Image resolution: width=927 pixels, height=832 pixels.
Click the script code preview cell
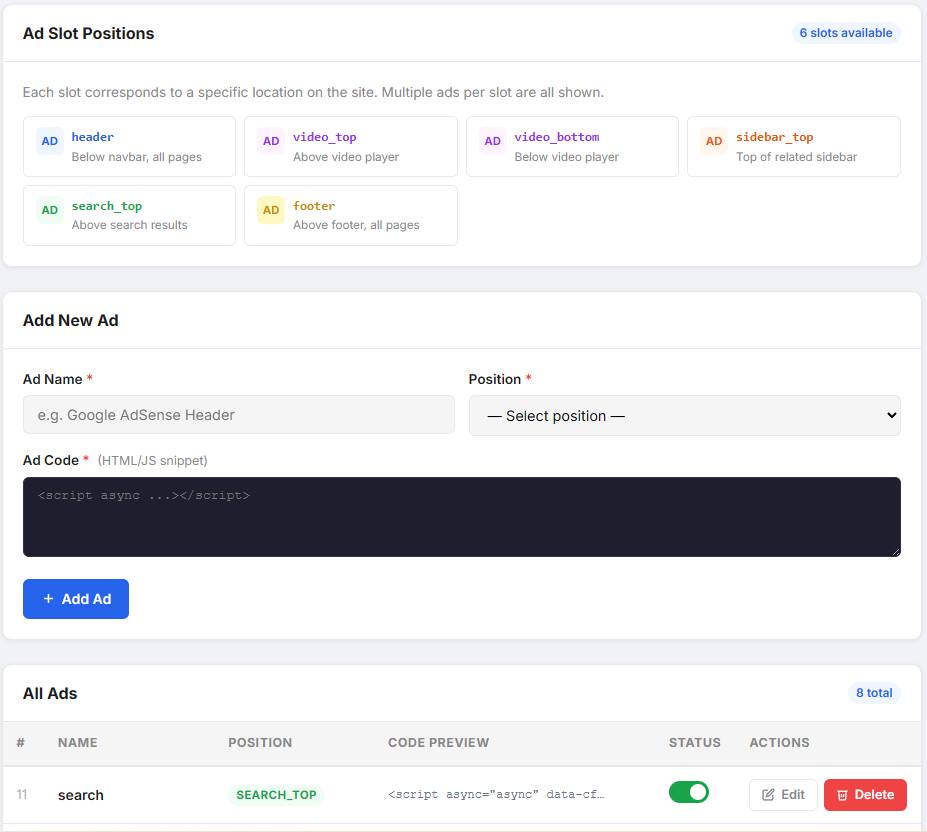496,794
